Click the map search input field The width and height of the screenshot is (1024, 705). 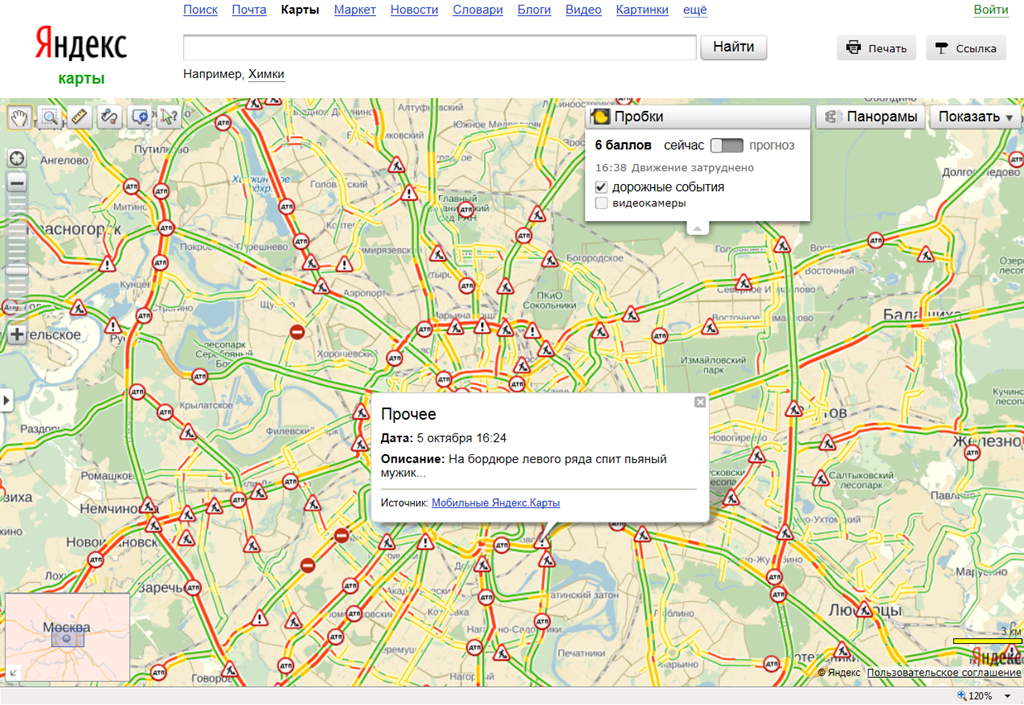[x=440, y=48]
